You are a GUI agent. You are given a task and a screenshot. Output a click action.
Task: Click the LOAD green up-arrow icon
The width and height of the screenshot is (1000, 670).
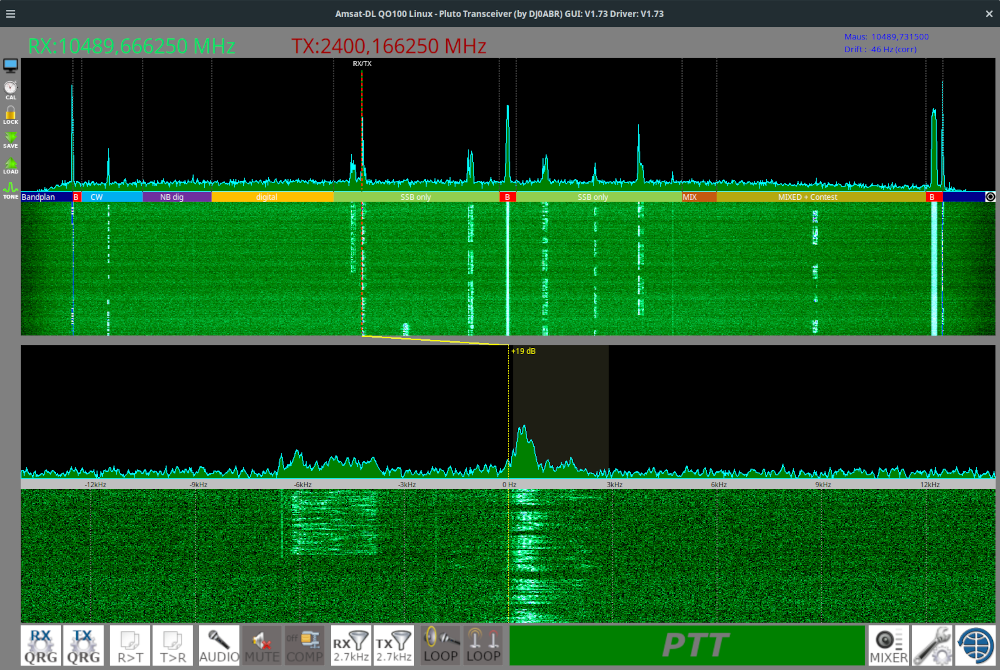tap(10, 164)
